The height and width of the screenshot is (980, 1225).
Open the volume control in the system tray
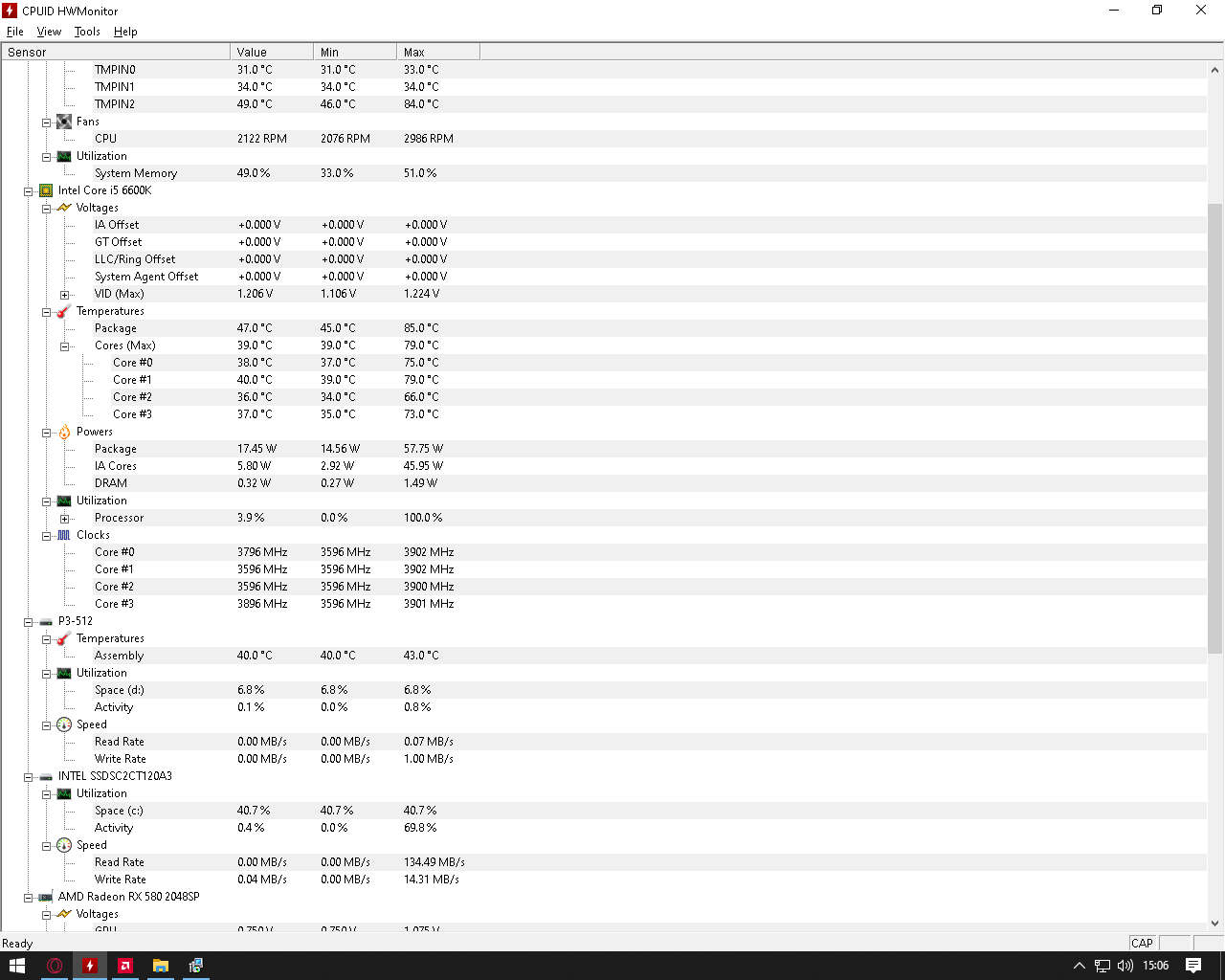click(1125, 966)
